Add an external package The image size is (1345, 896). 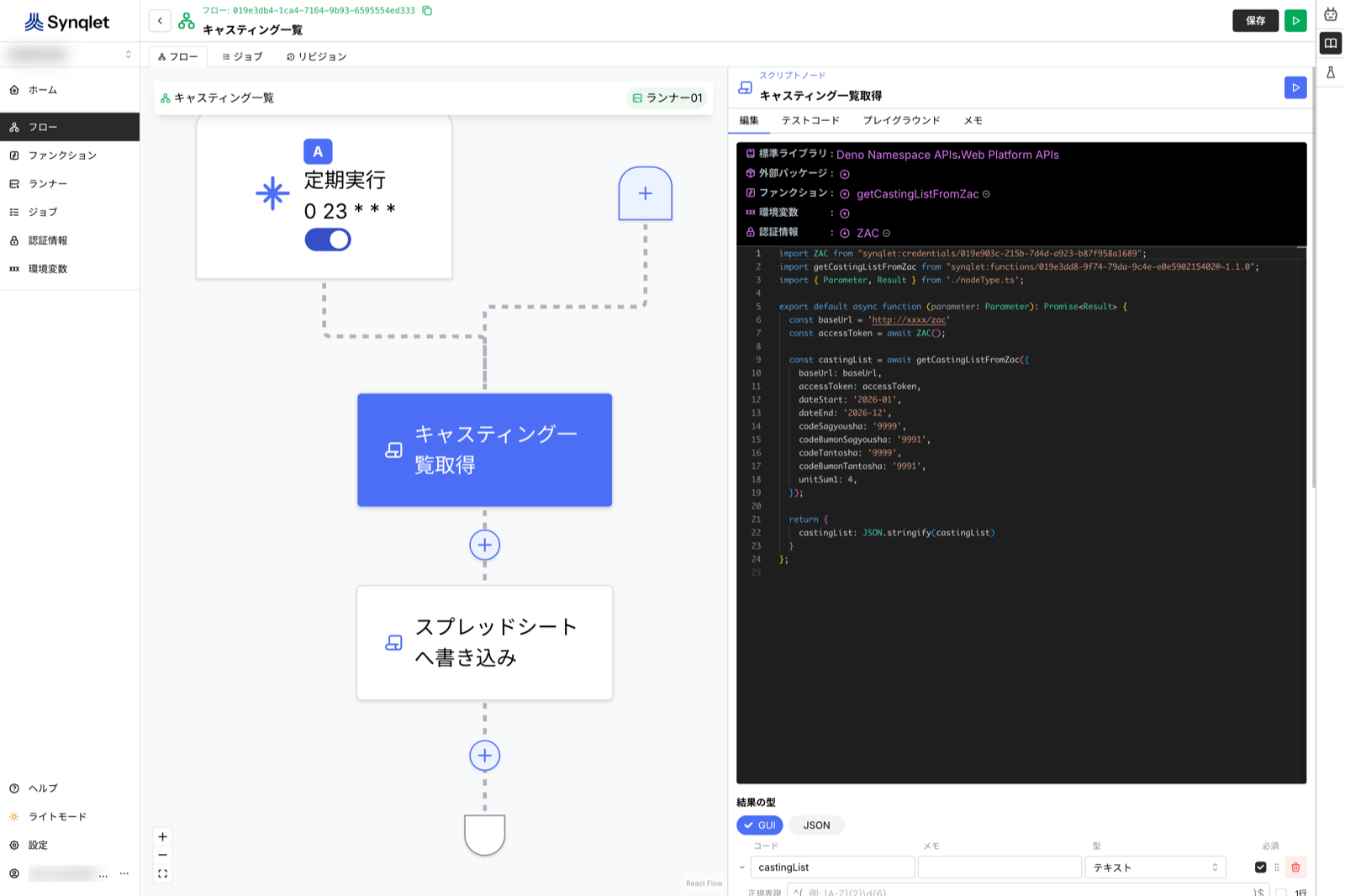[845, 174]
